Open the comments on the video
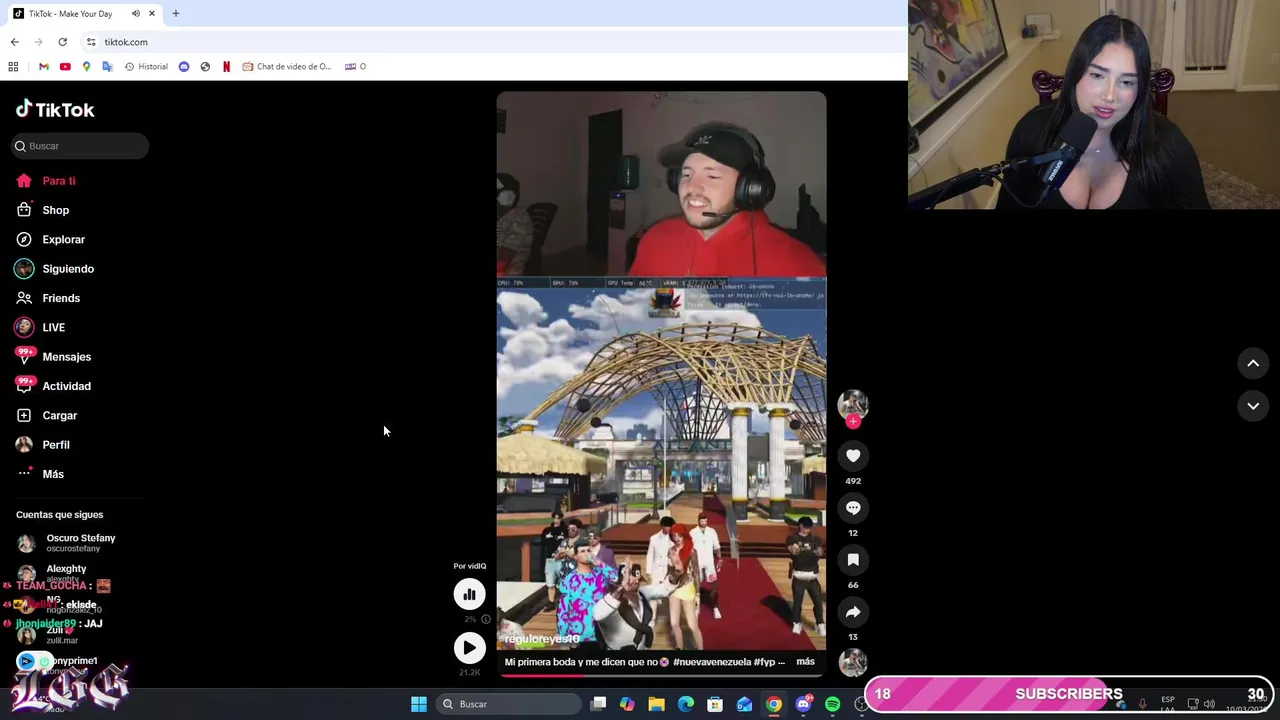 853,508
